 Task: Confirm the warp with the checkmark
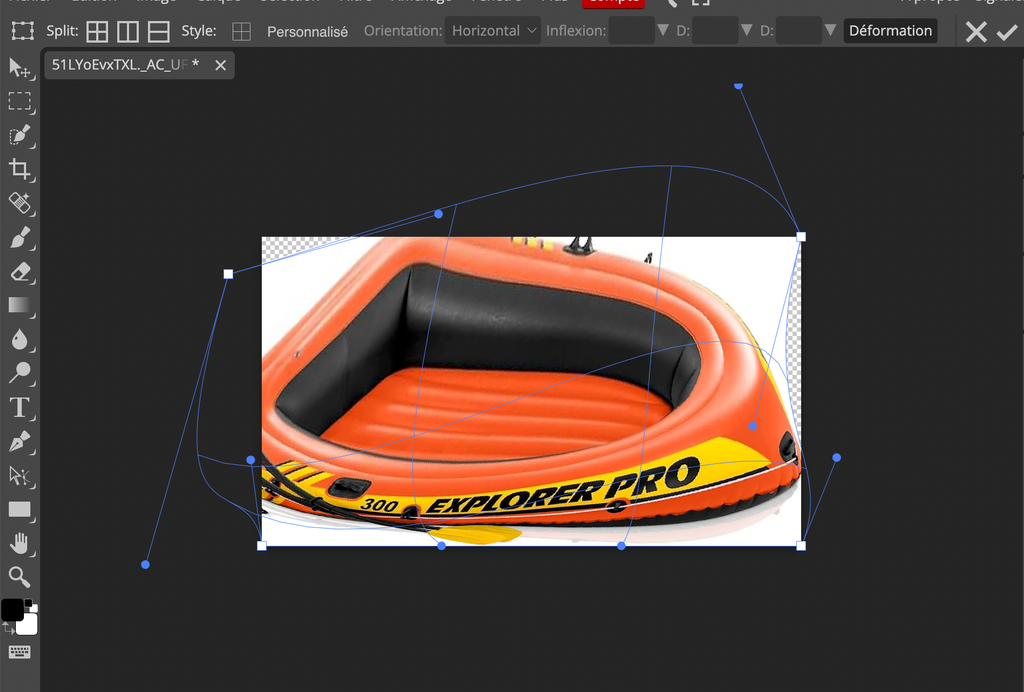[1006, 31]
